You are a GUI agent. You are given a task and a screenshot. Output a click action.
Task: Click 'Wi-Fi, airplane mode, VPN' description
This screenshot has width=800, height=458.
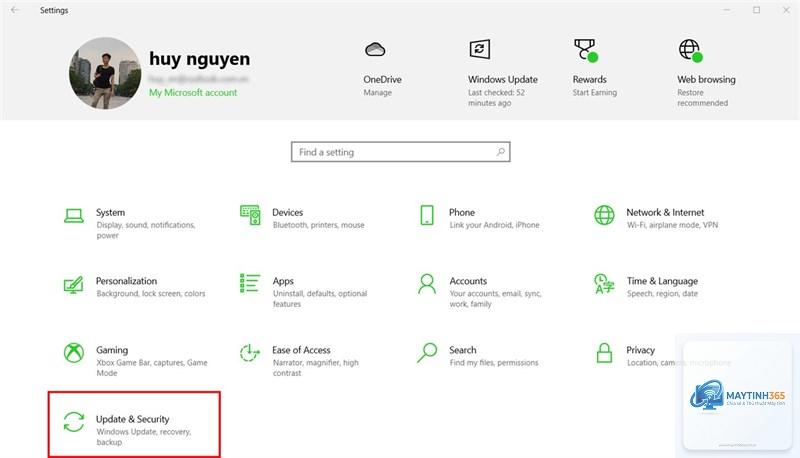click(672, 225)
